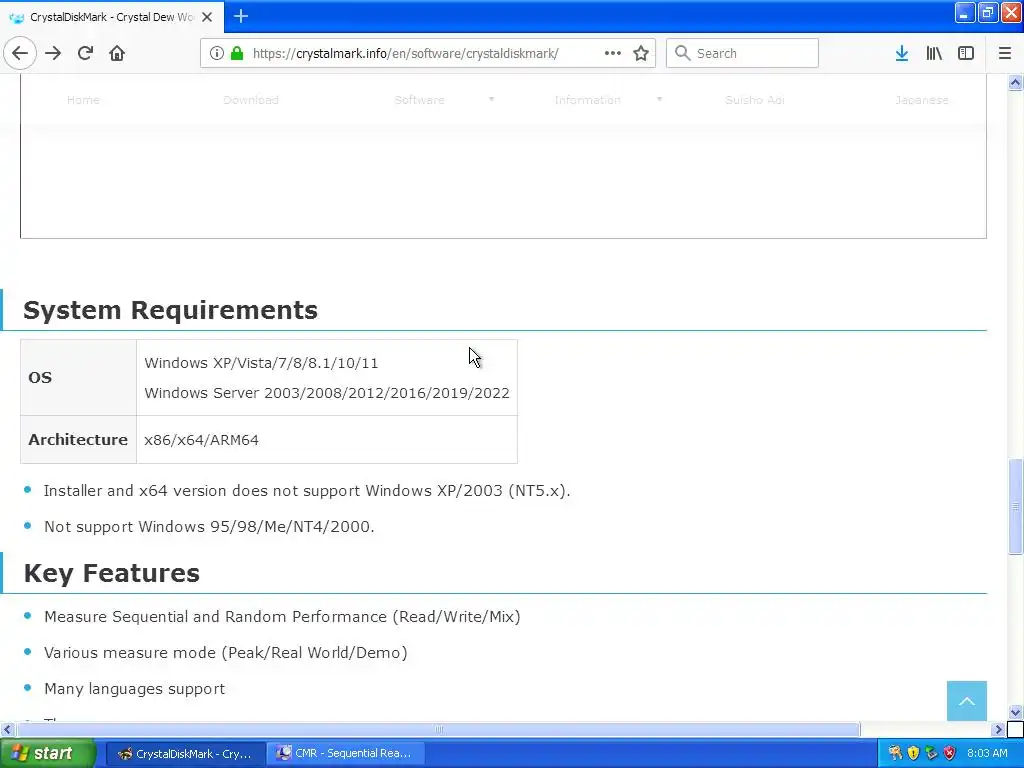
Task: Bookmark this page with the star
Action: click(641, 53)
